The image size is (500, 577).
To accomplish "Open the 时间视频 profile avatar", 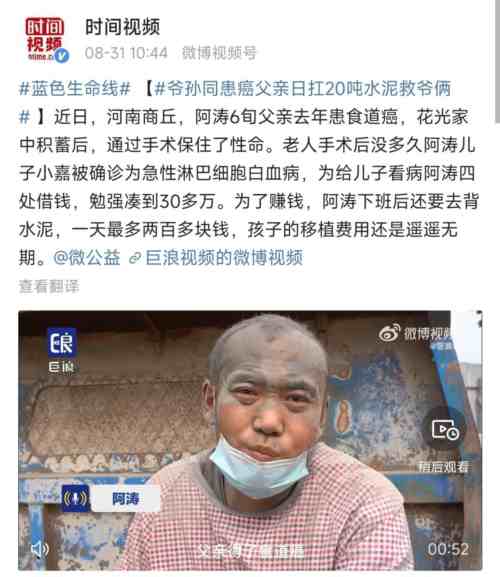I will tap(45, 39).
